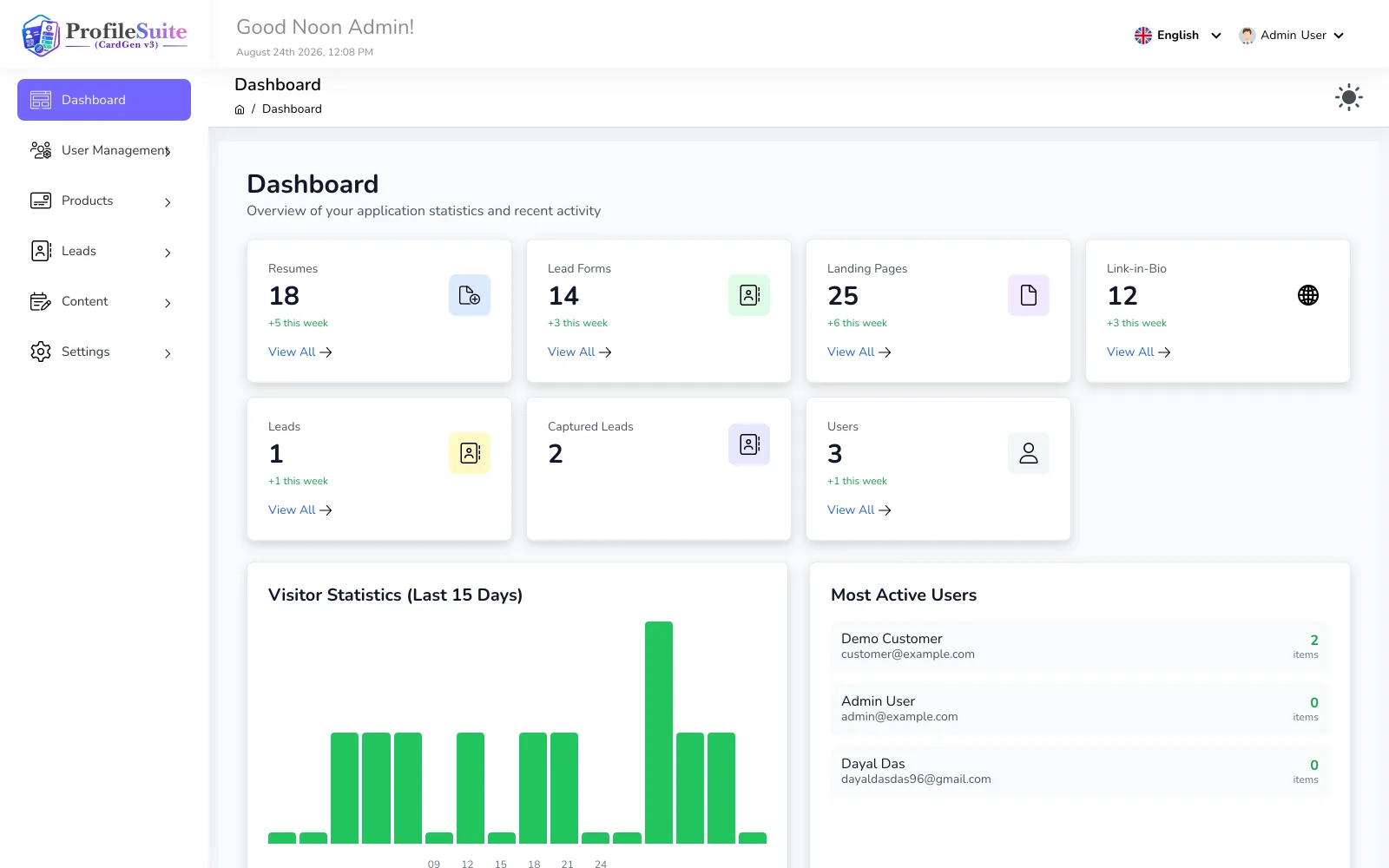The image size is (1389, 868).
Task: Click the home icon in breadcrumb
Action: (x=240, y=109)
